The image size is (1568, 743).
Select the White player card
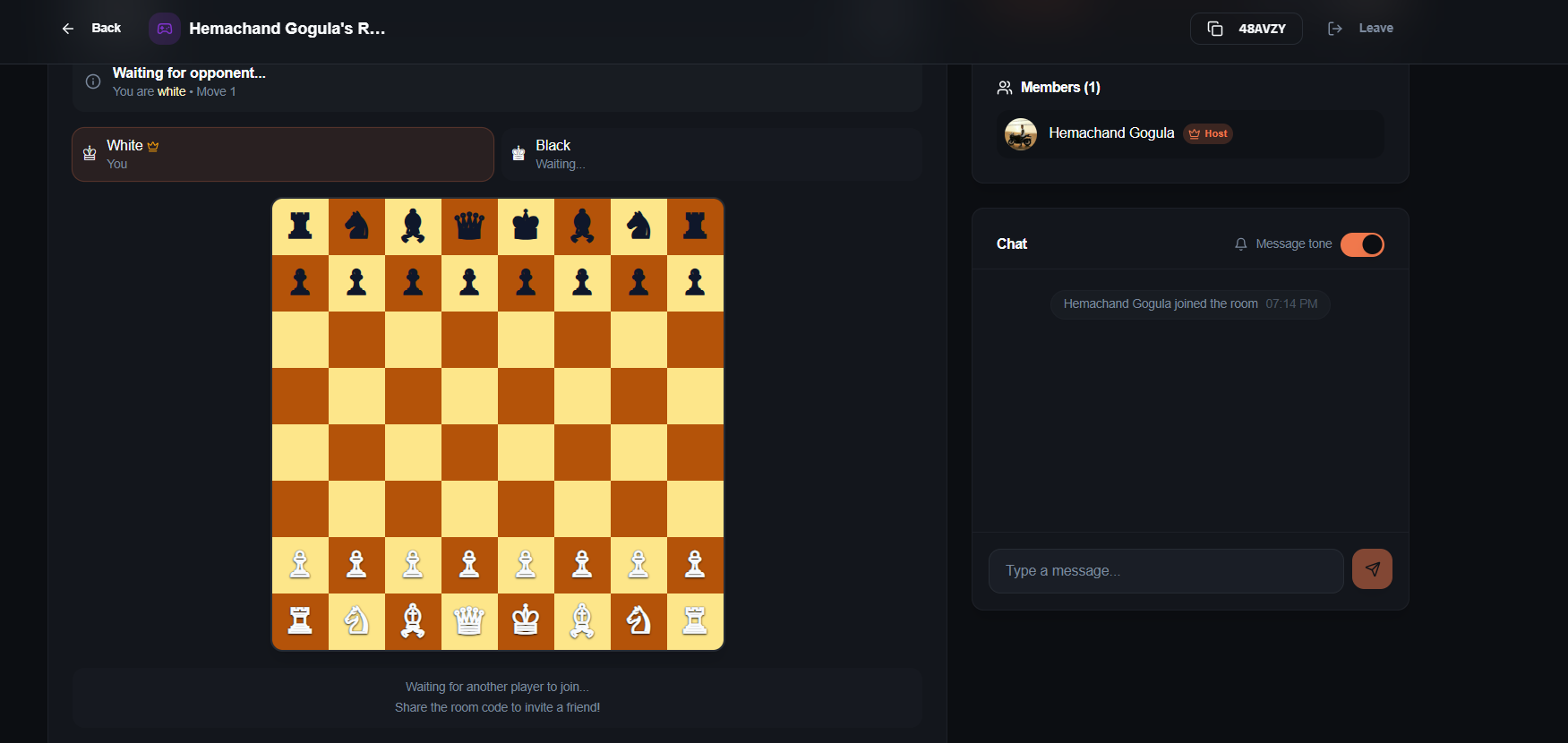pyautogui.click(x=283, y=154)
